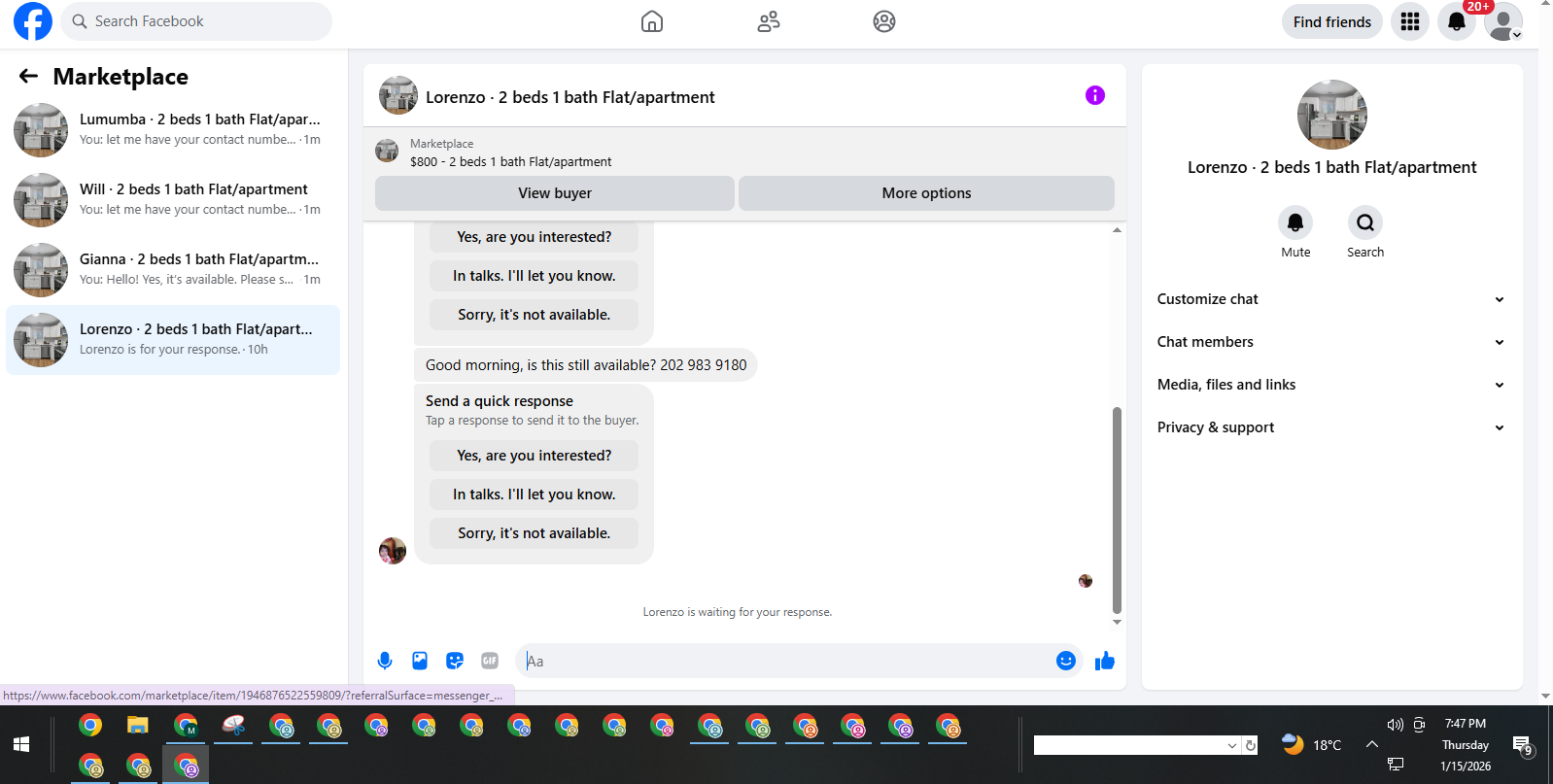Send lower 'In talks. I'll let you know.' response
Screen dimensions: 1553x784
[x=535, y=494]
